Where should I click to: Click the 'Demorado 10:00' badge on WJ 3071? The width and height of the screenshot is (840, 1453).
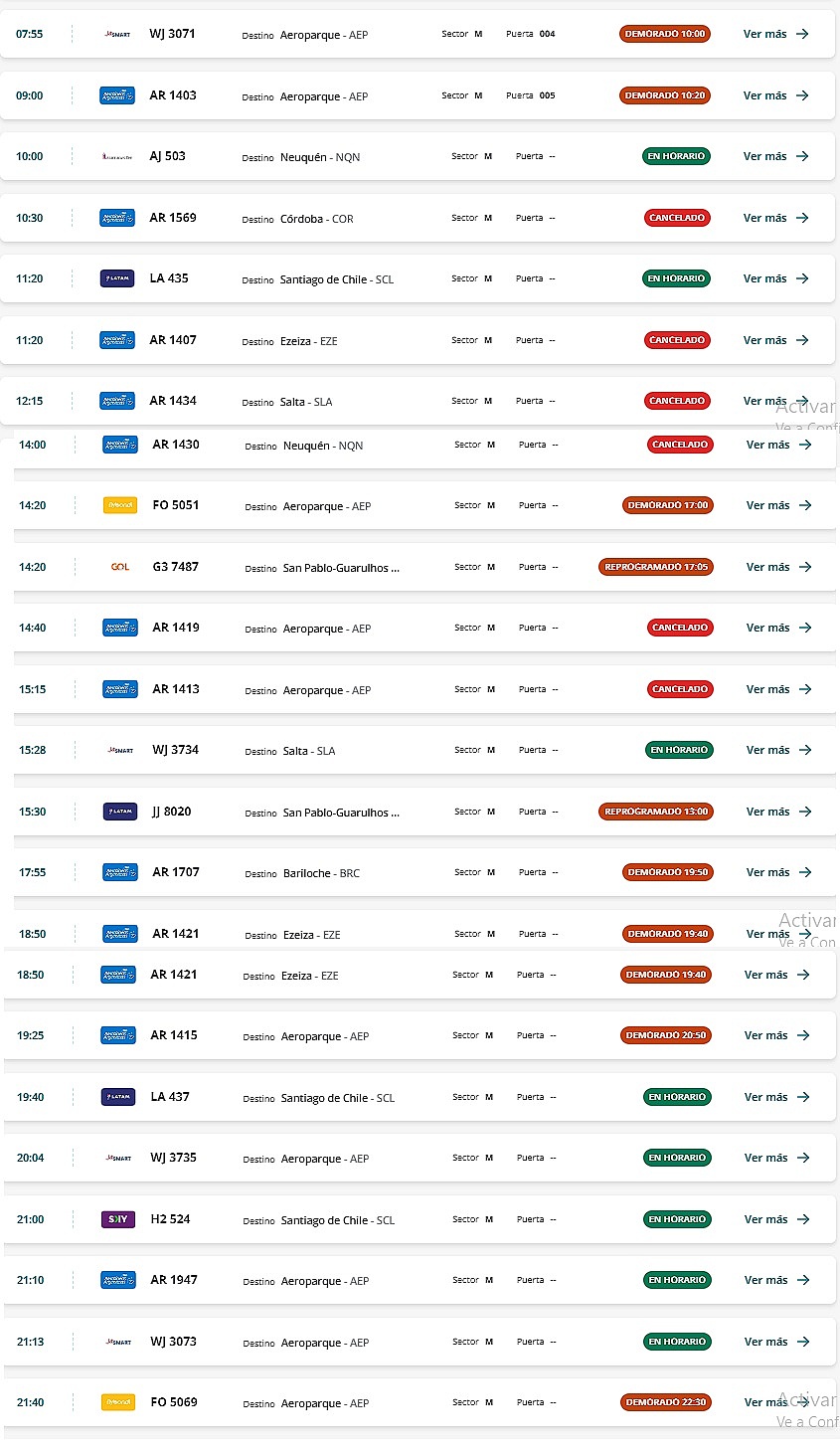(665, 35)
